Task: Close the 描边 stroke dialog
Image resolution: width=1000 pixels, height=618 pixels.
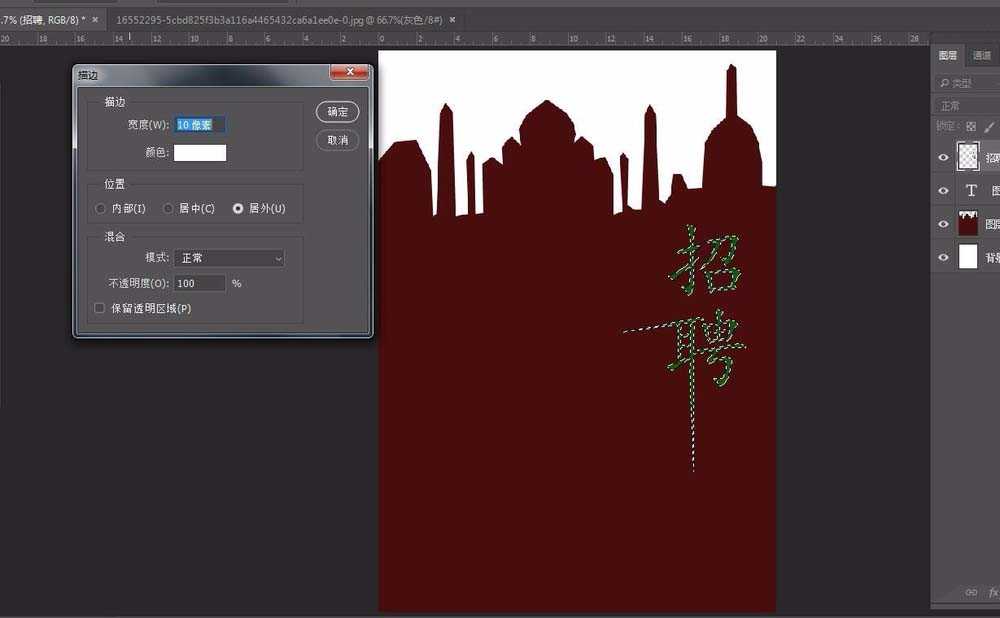Action: coord(349,73)
